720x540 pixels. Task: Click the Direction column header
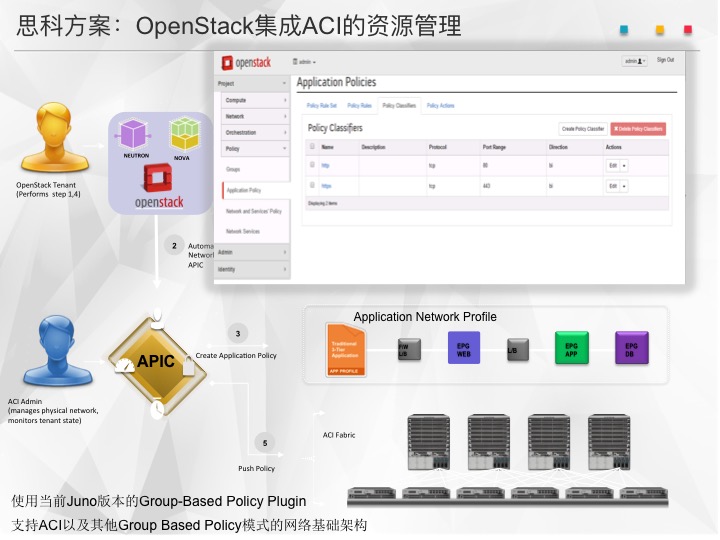[558, 147]
